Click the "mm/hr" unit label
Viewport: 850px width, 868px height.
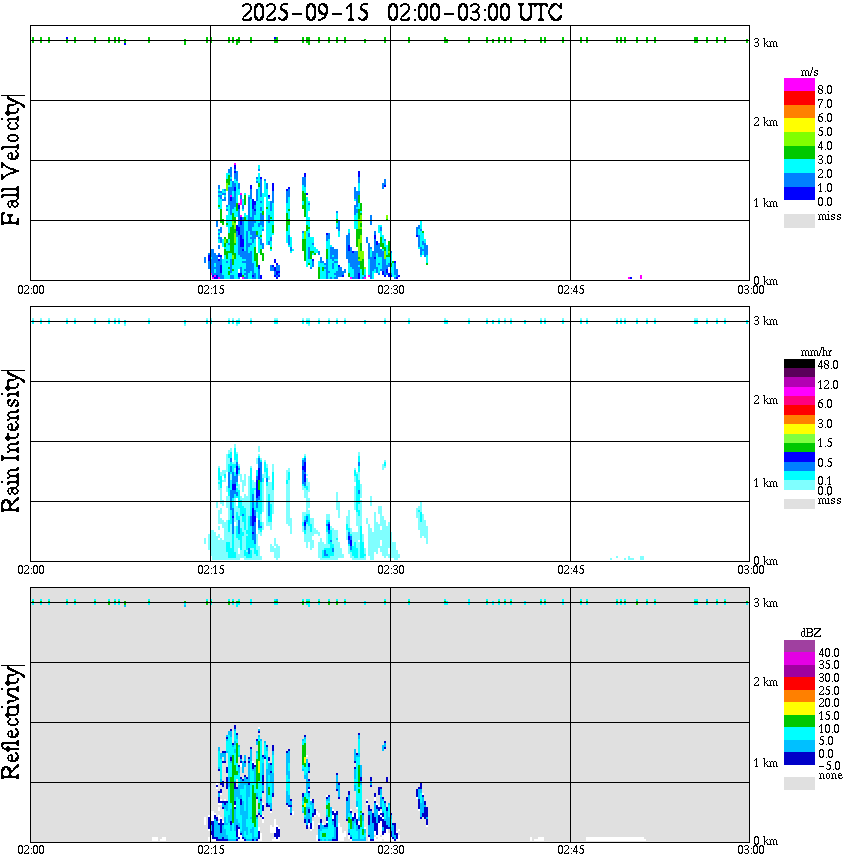(x=816, y=352)
